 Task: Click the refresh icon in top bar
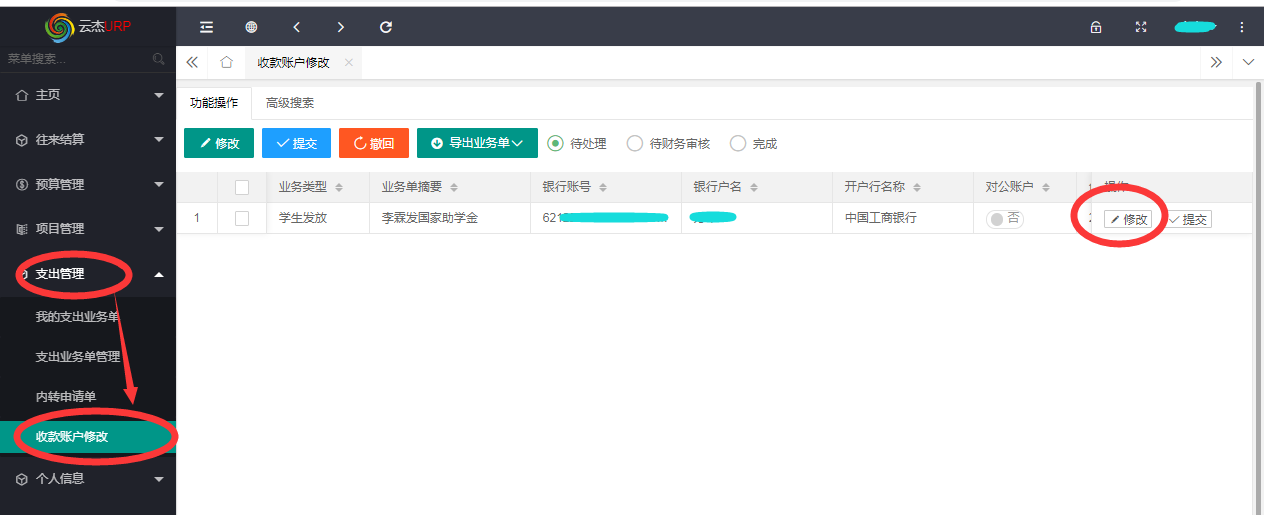(x=386, y=27)
